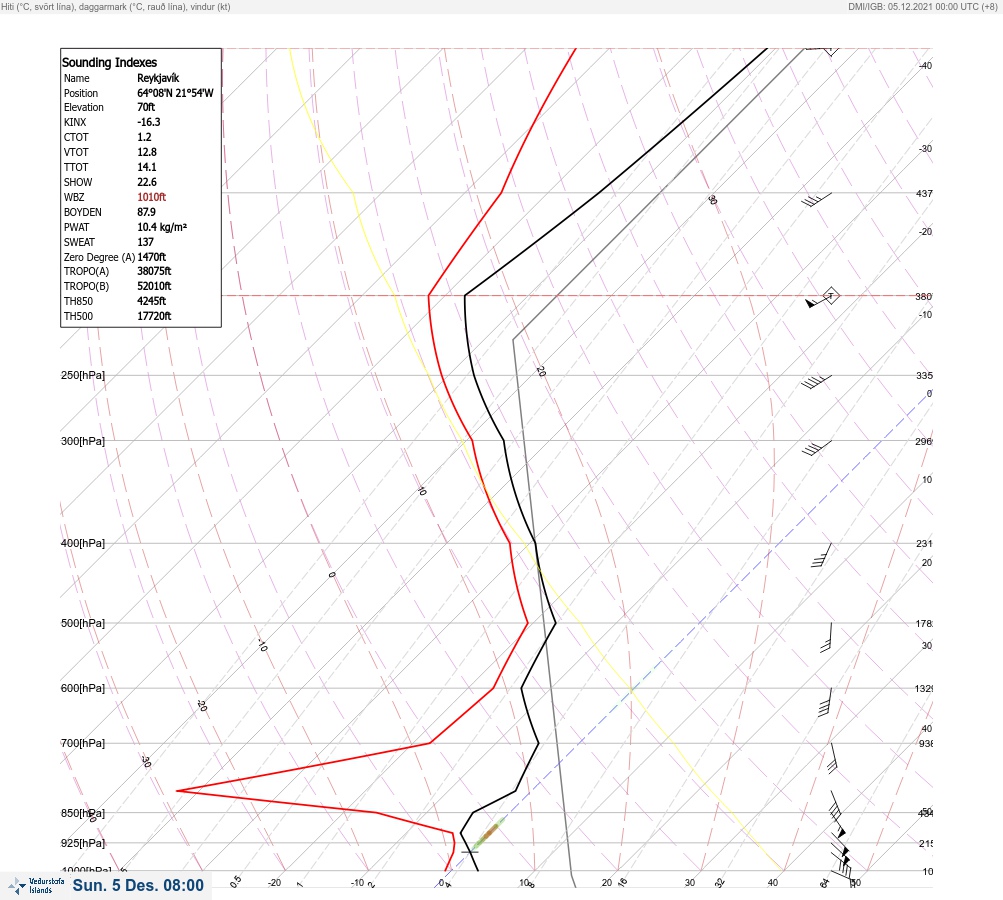Click the SHOW value '22.6'
Image resolution: width=1003 pixels, height=900 pixels.
click(146, 182)
